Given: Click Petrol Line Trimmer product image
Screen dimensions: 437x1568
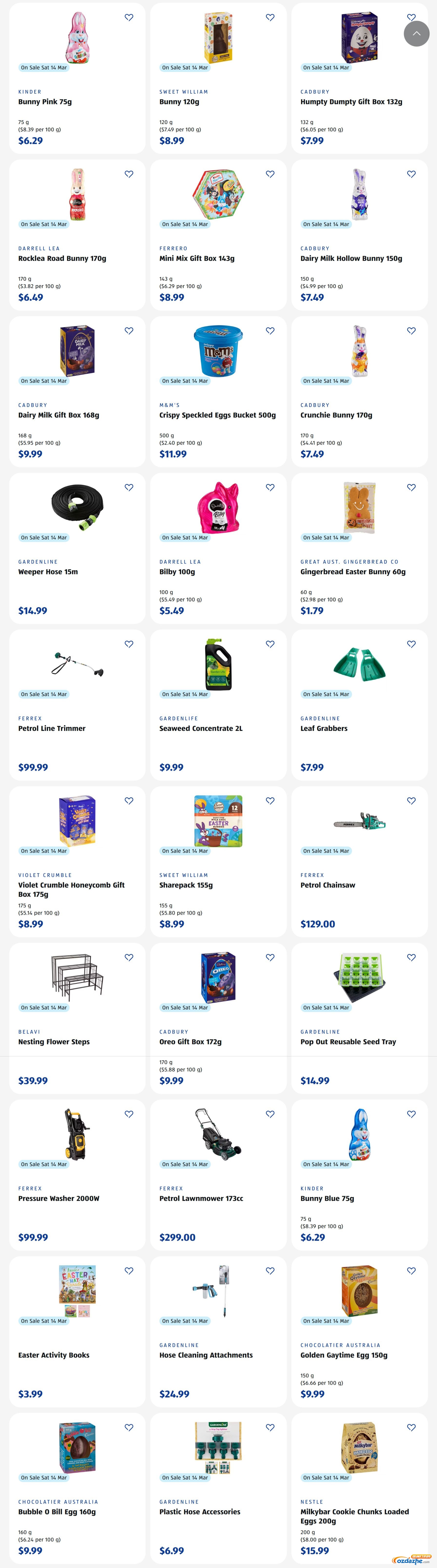Looking at the screenshot, I should point(77,664).
